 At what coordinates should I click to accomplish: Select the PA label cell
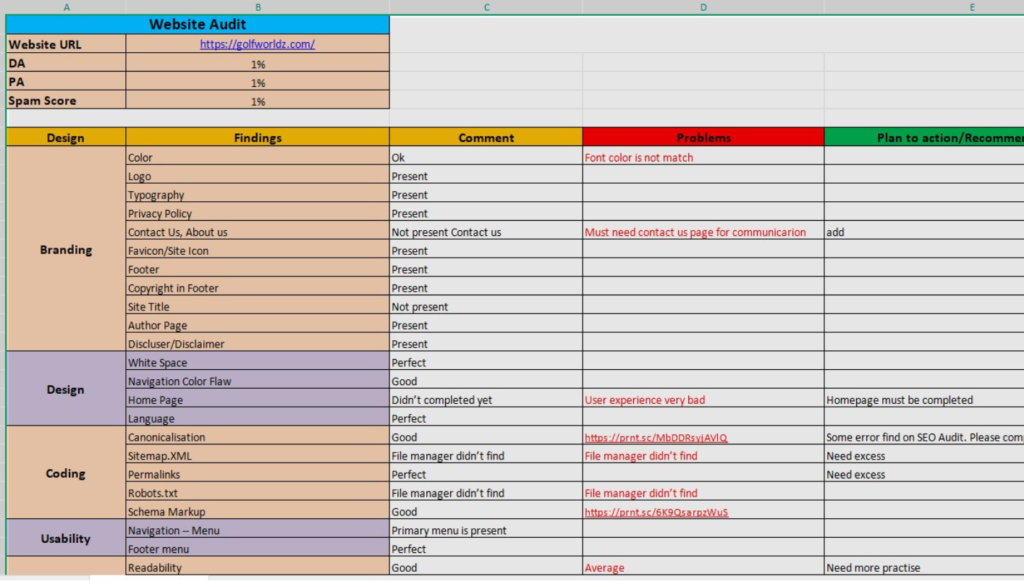point(66,82)
